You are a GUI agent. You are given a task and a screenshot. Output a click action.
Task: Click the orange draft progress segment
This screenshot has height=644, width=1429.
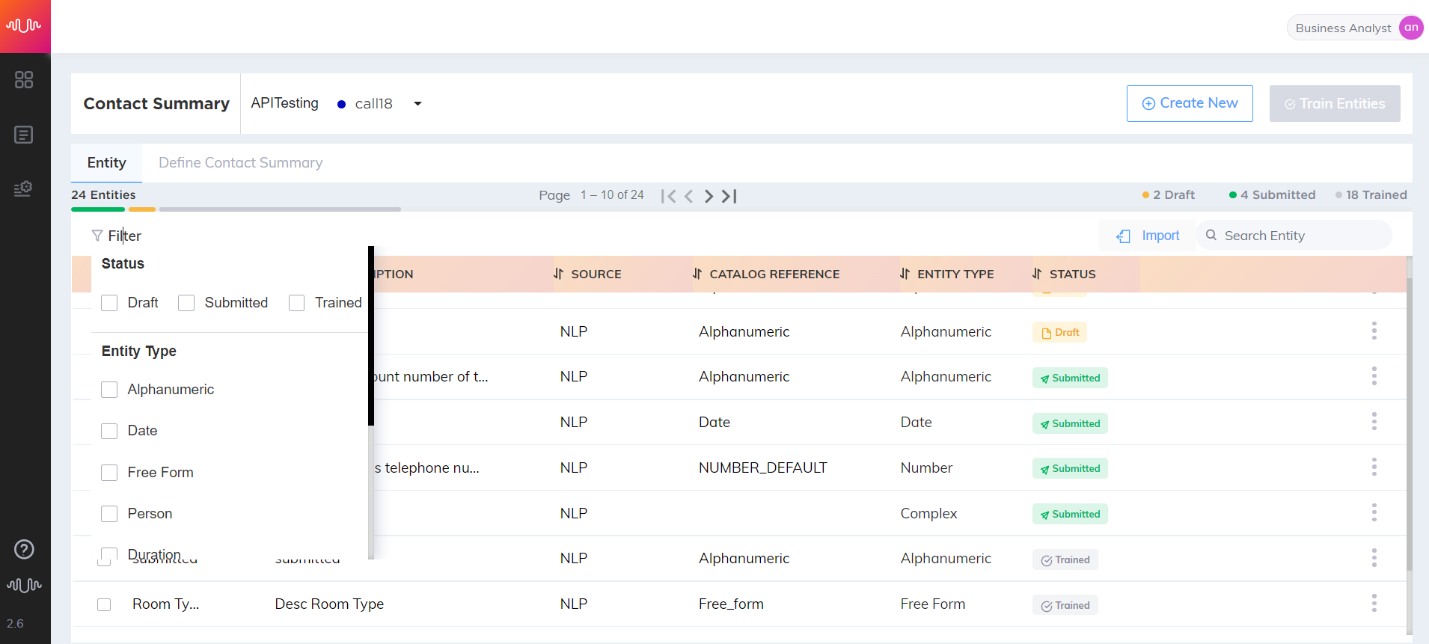coord(142,209)
